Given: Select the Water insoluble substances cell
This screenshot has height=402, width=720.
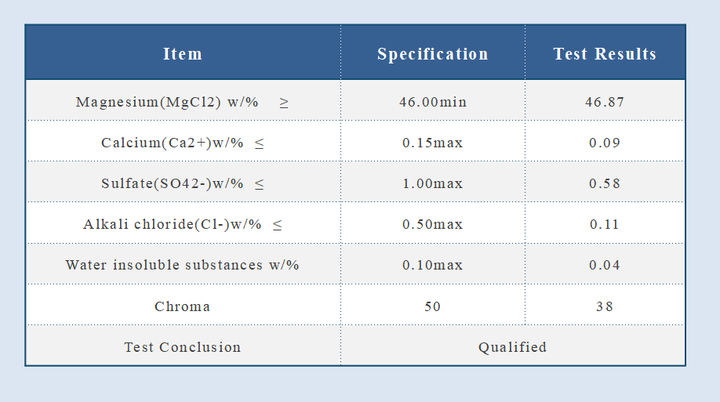Looking at the screenshot, I should click(182, 265).
